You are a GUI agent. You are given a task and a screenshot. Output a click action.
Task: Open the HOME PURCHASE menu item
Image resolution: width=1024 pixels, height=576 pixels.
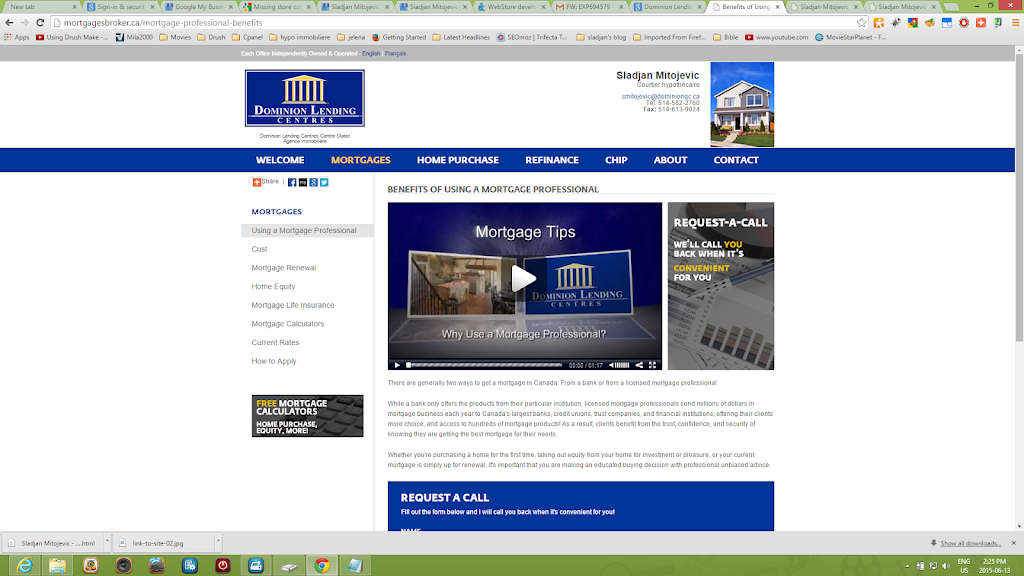(458, 160)
